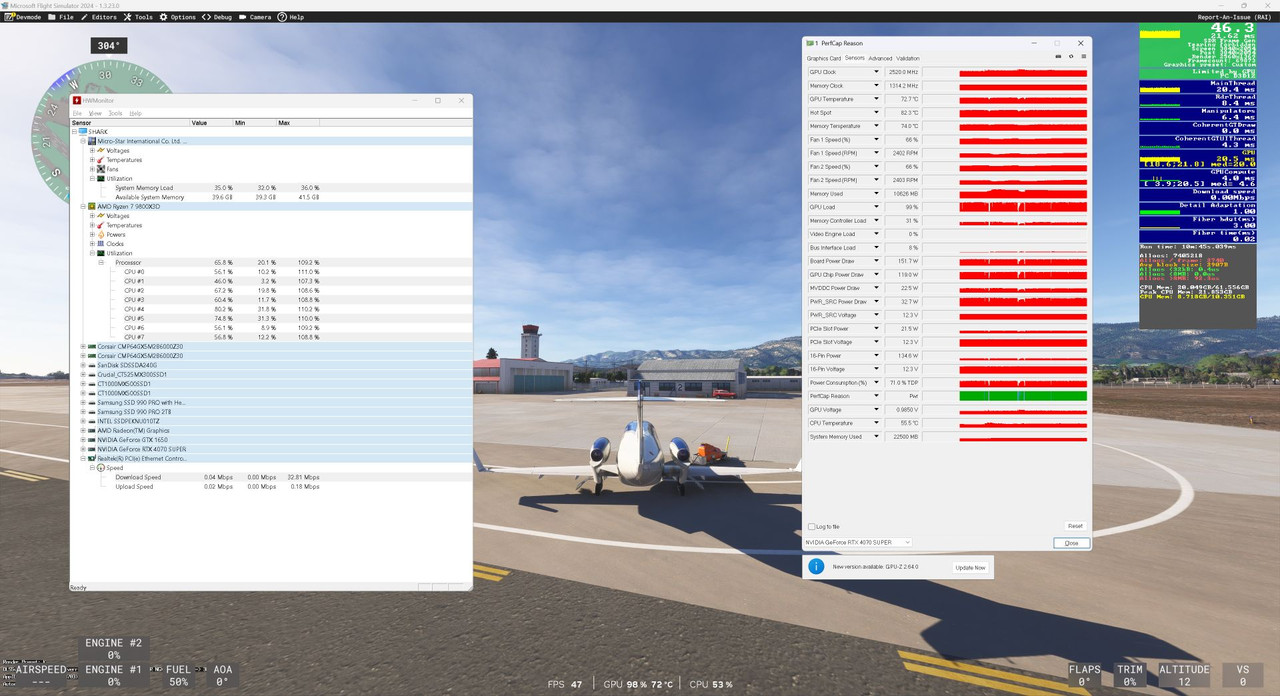Open the HWMonitor File menu
This screenshot has height=696, width=1280.
tap(76, 113)
